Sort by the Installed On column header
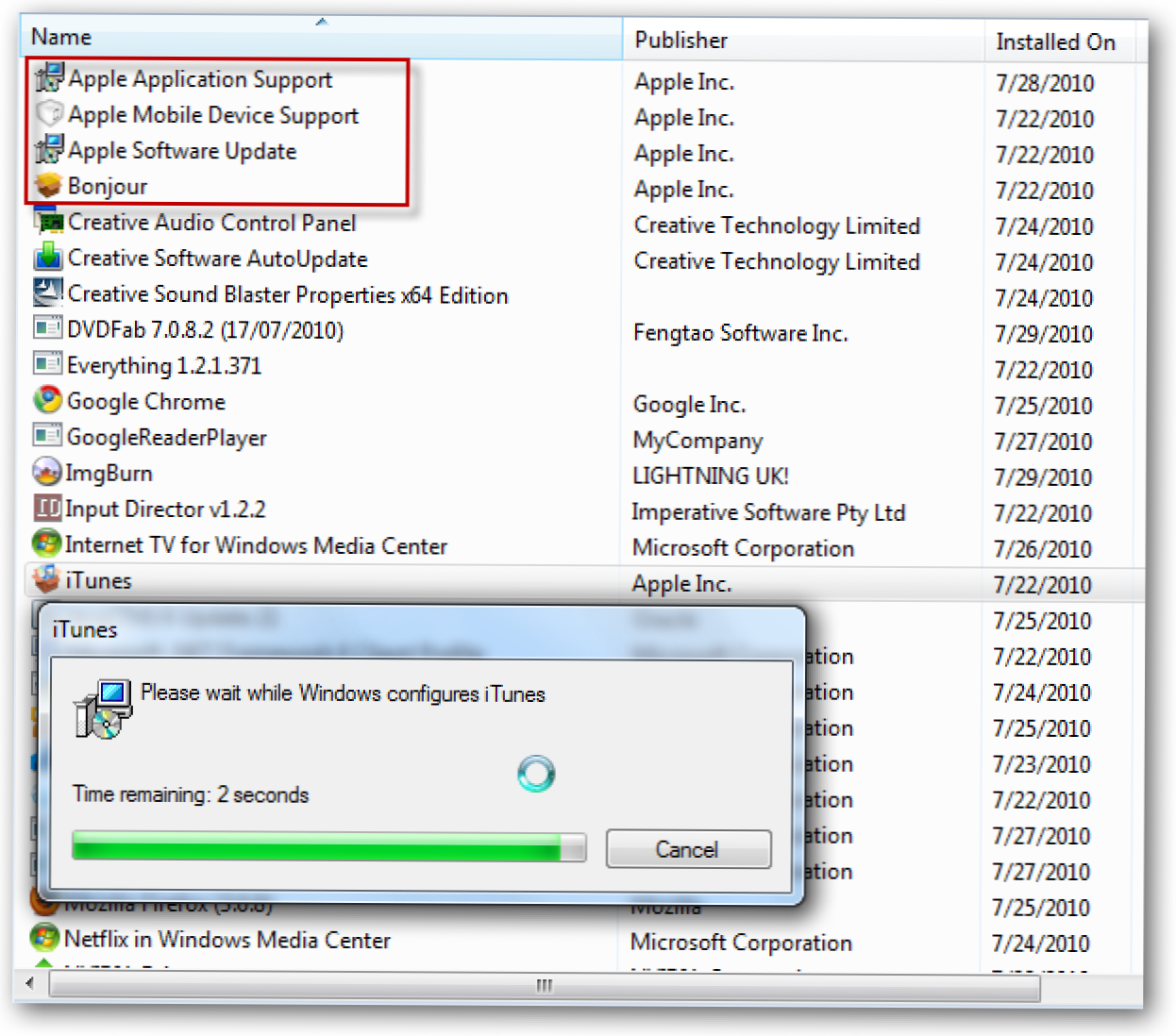Viewport: 1176px width, 1036px height. tap(1054, 42)
